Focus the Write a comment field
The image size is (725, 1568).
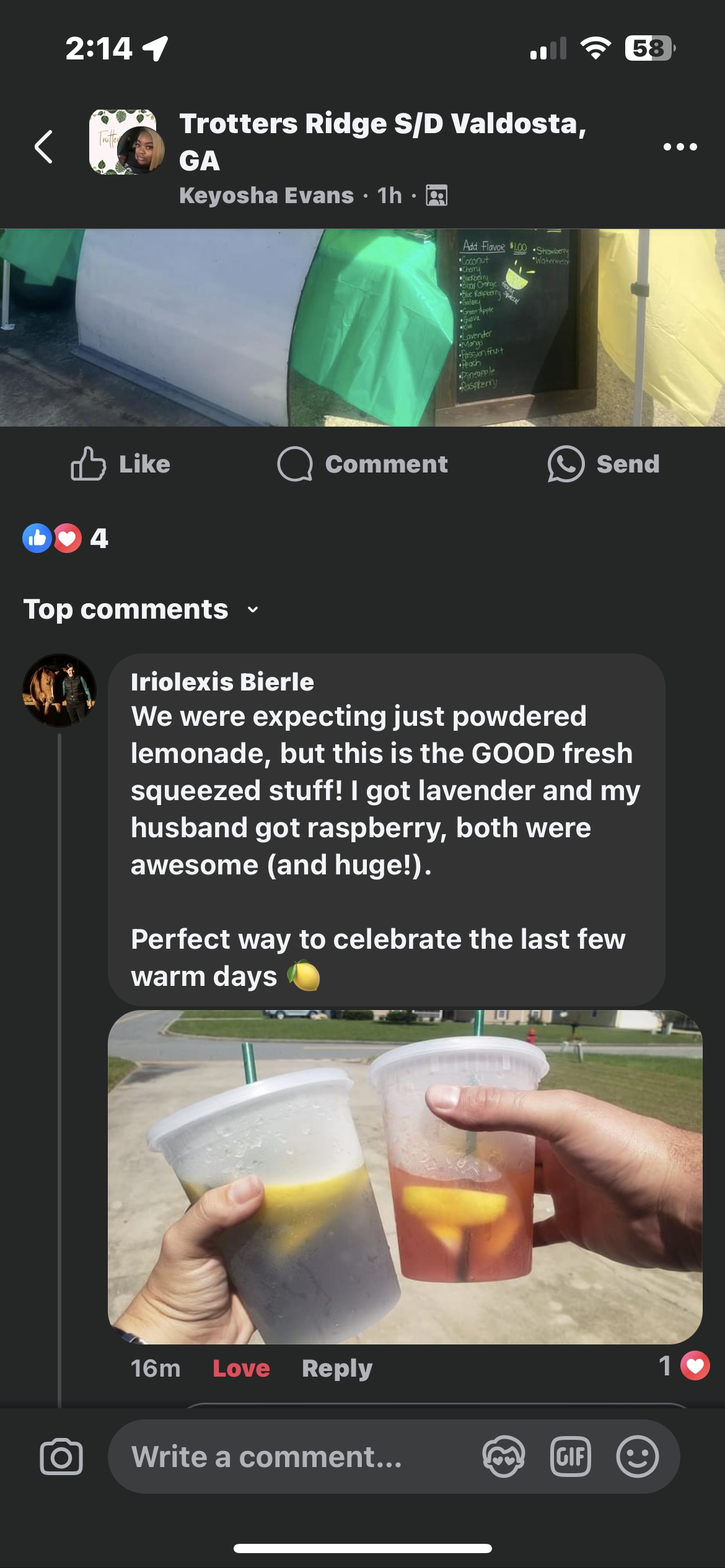297,1457
